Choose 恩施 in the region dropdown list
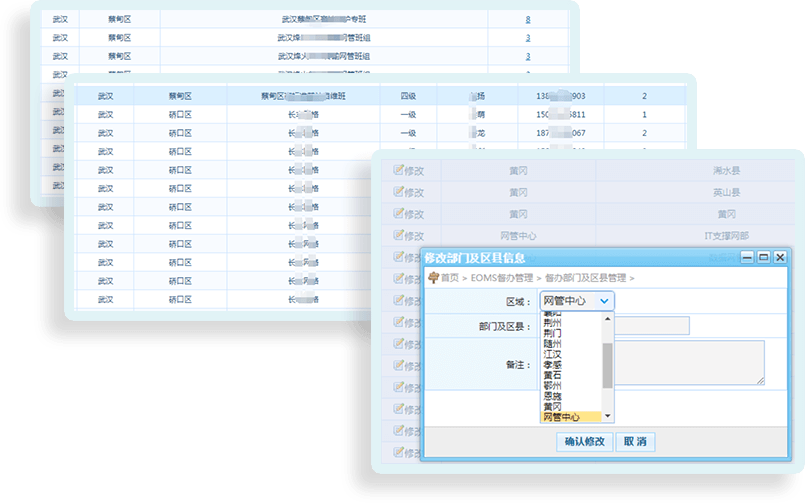Viewport: 805px width, 503px height. (x=552, y=396)
